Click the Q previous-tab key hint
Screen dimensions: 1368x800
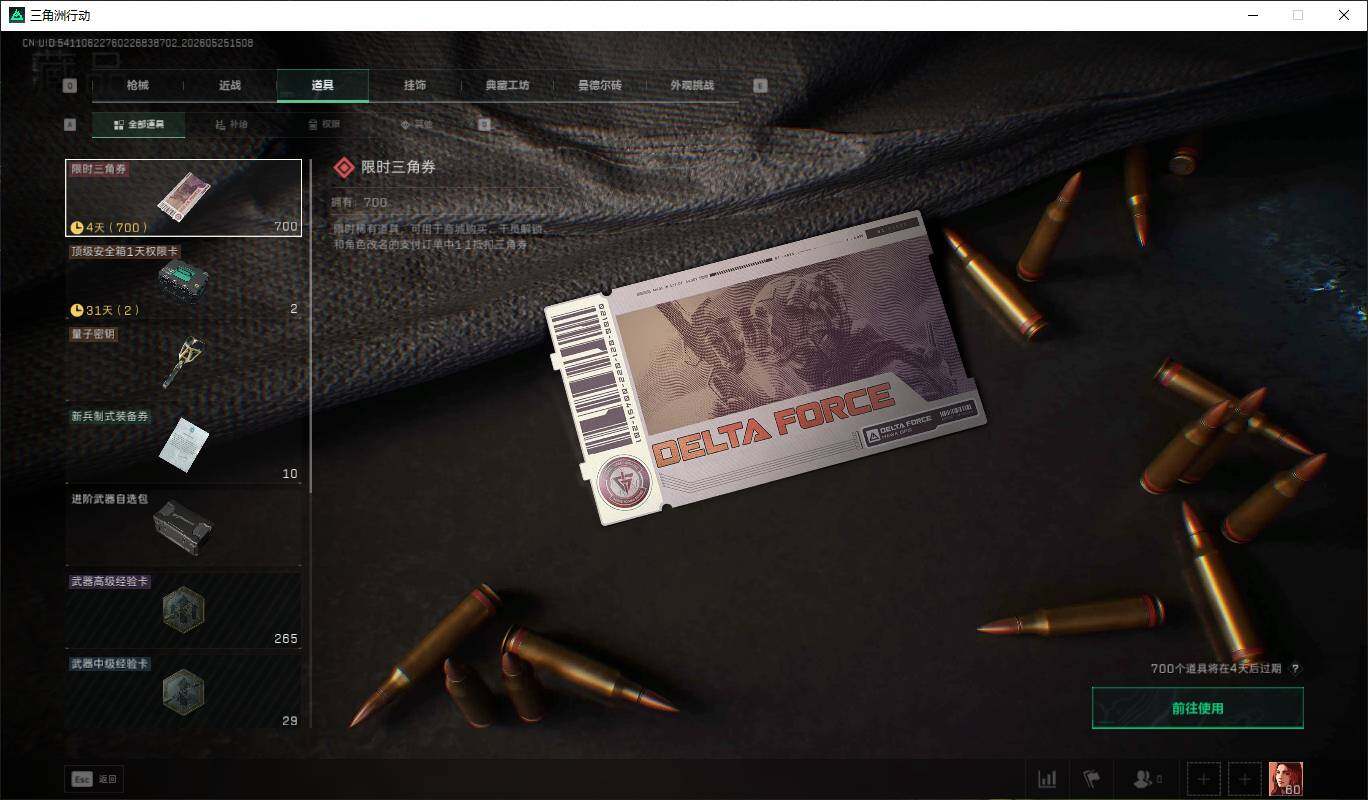[70, 86]
